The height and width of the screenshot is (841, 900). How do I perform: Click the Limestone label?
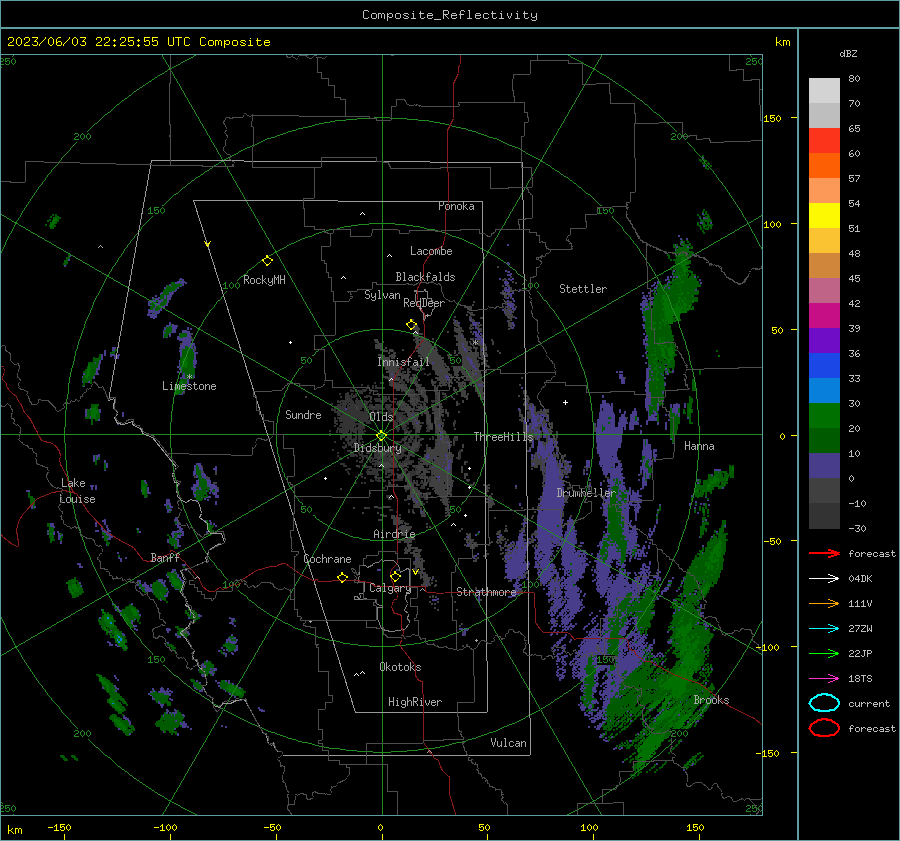tap(189, 386)
